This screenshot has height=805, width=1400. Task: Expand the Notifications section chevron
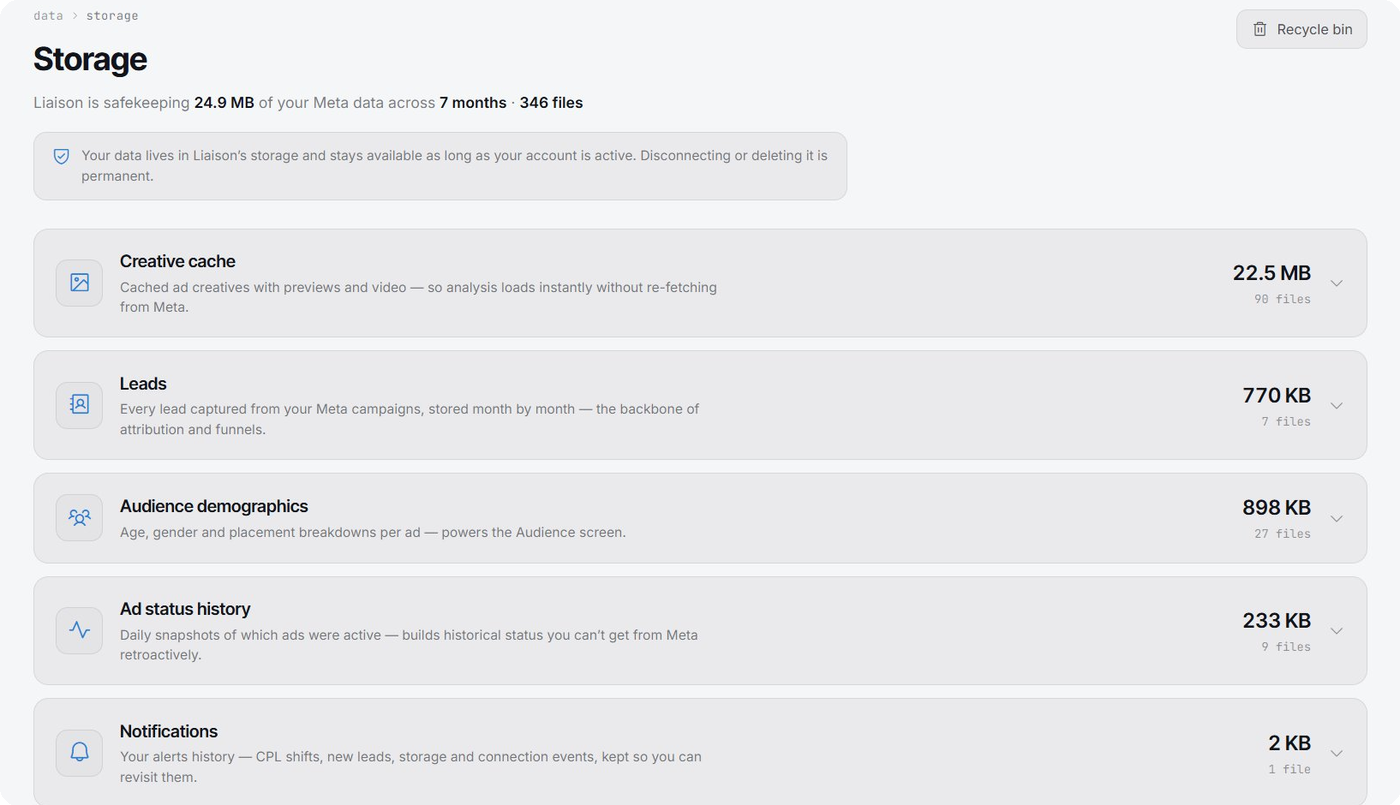(x=1336, y=752)
